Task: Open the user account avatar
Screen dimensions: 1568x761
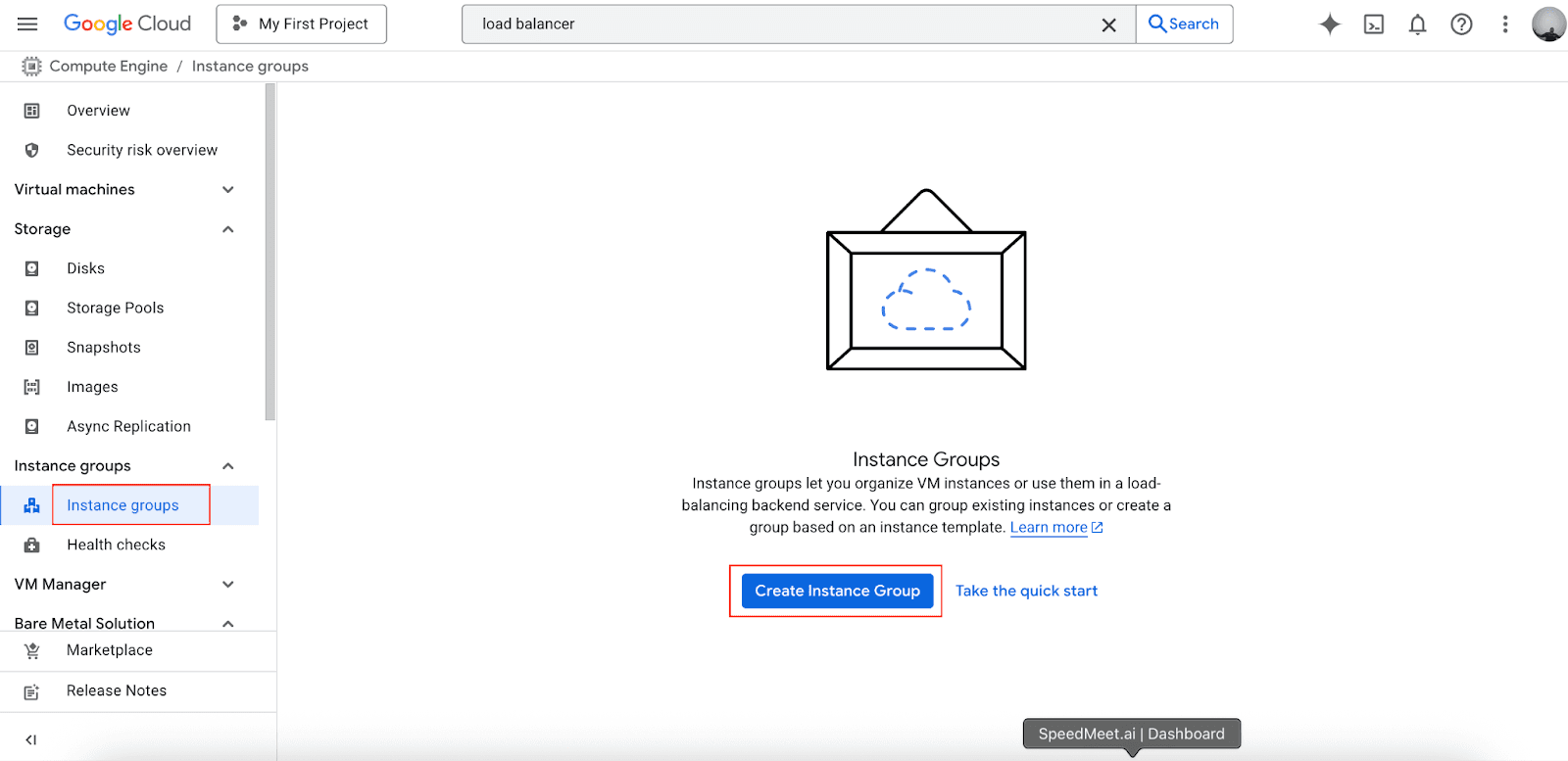Action: tap(1548, 24)
